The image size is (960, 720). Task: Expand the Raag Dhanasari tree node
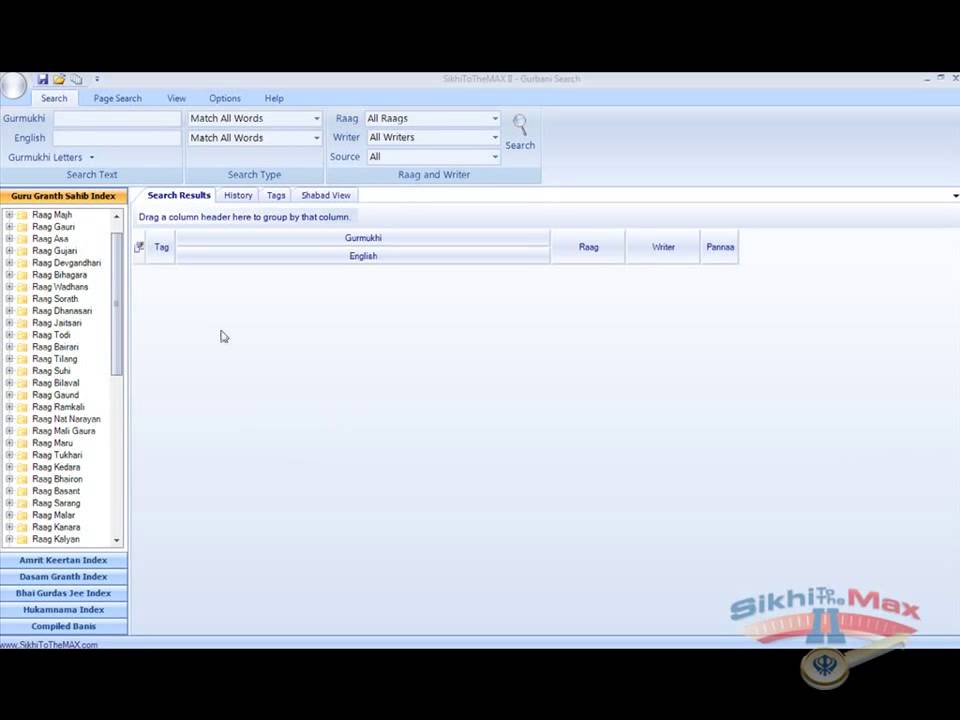point(9,311)
